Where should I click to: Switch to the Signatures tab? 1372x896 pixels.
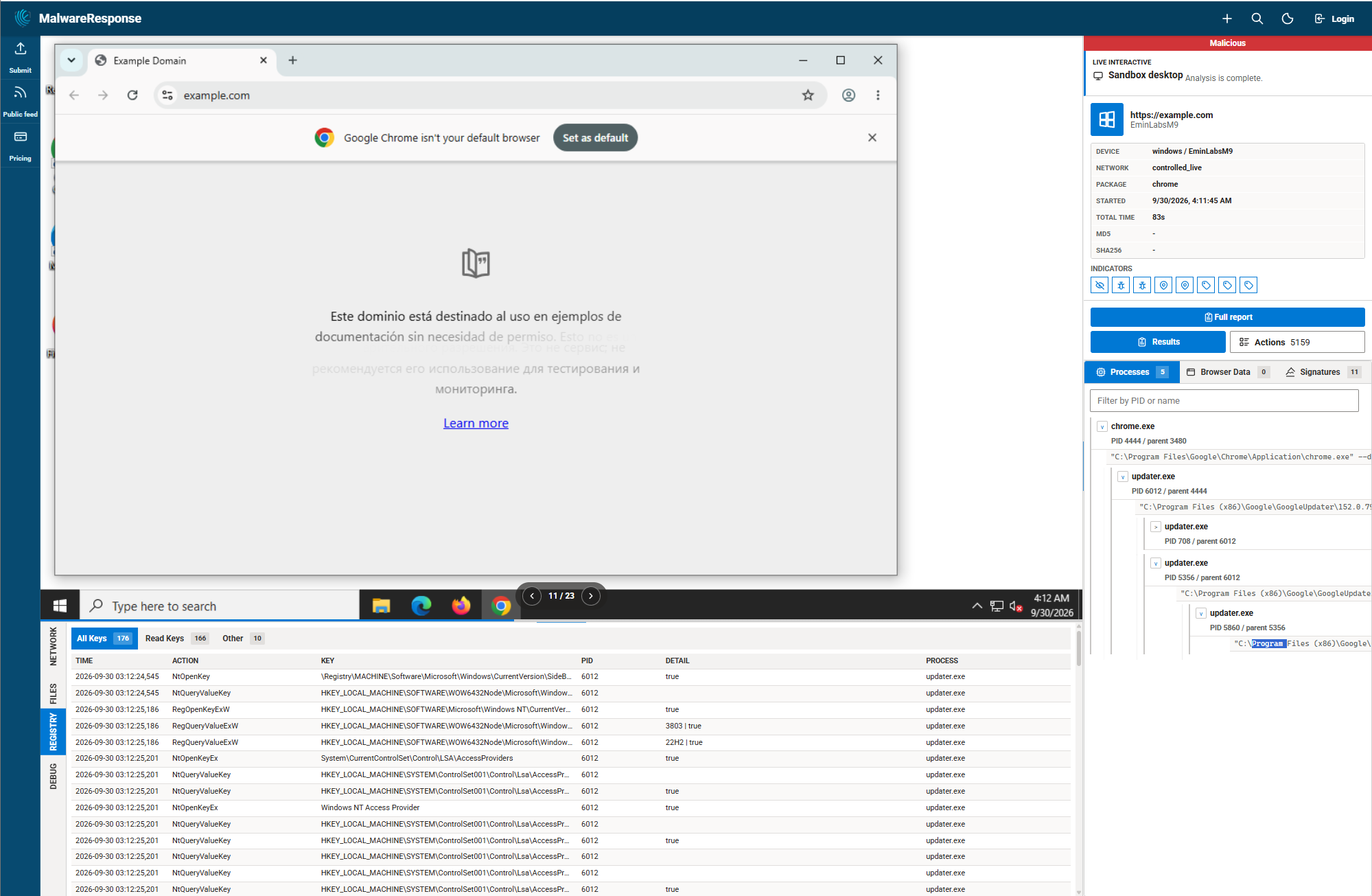(x=1323, y=372)
